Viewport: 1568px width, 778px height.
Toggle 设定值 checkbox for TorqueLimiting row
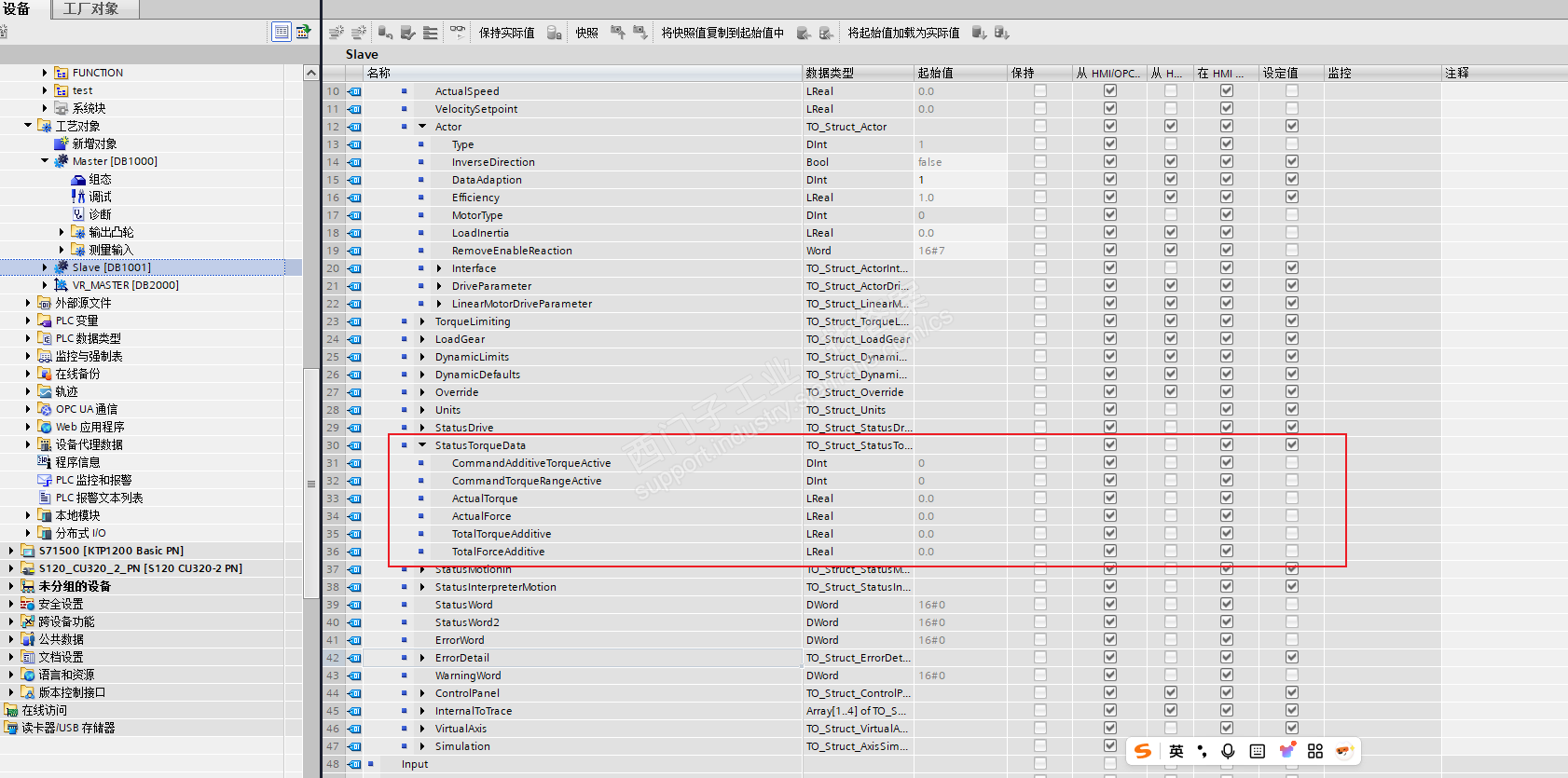click(1292, 321)
